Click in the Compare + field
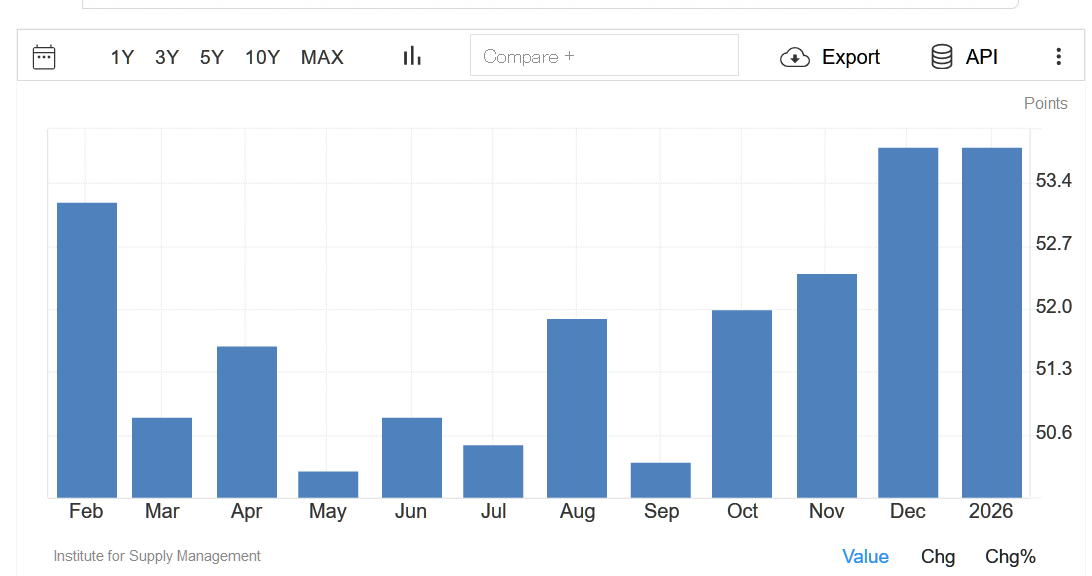 coord(604,56)
